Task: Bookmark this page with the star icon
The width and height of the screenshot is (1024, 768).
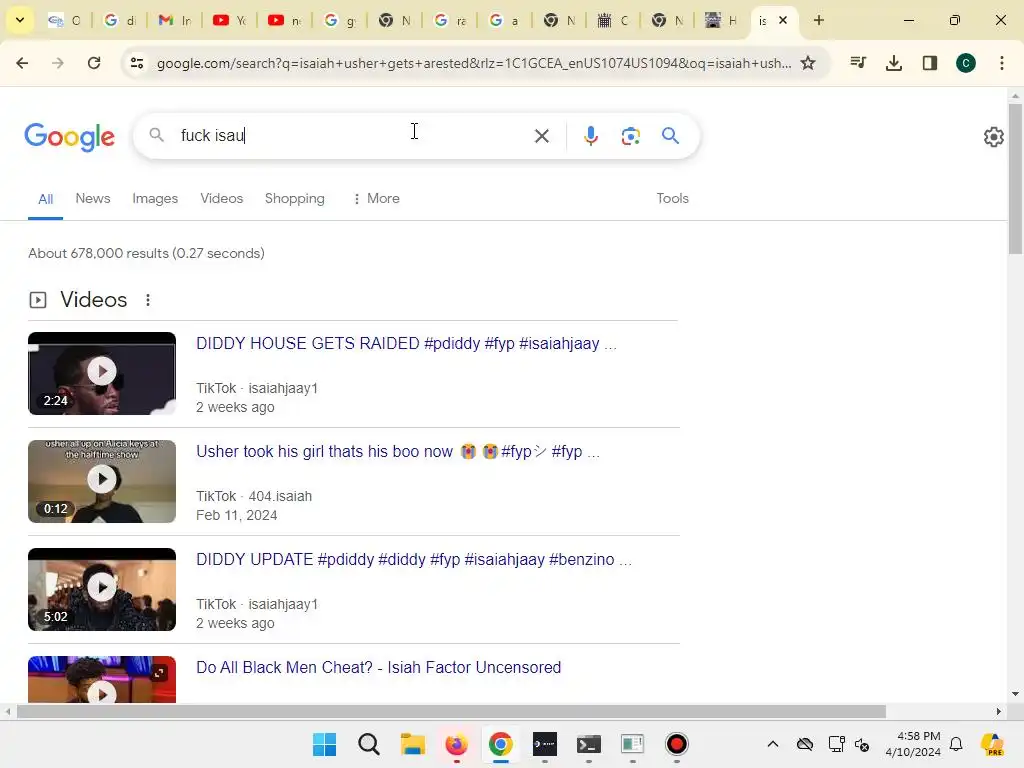Action: pyautogui.click(x=808, y=63)
